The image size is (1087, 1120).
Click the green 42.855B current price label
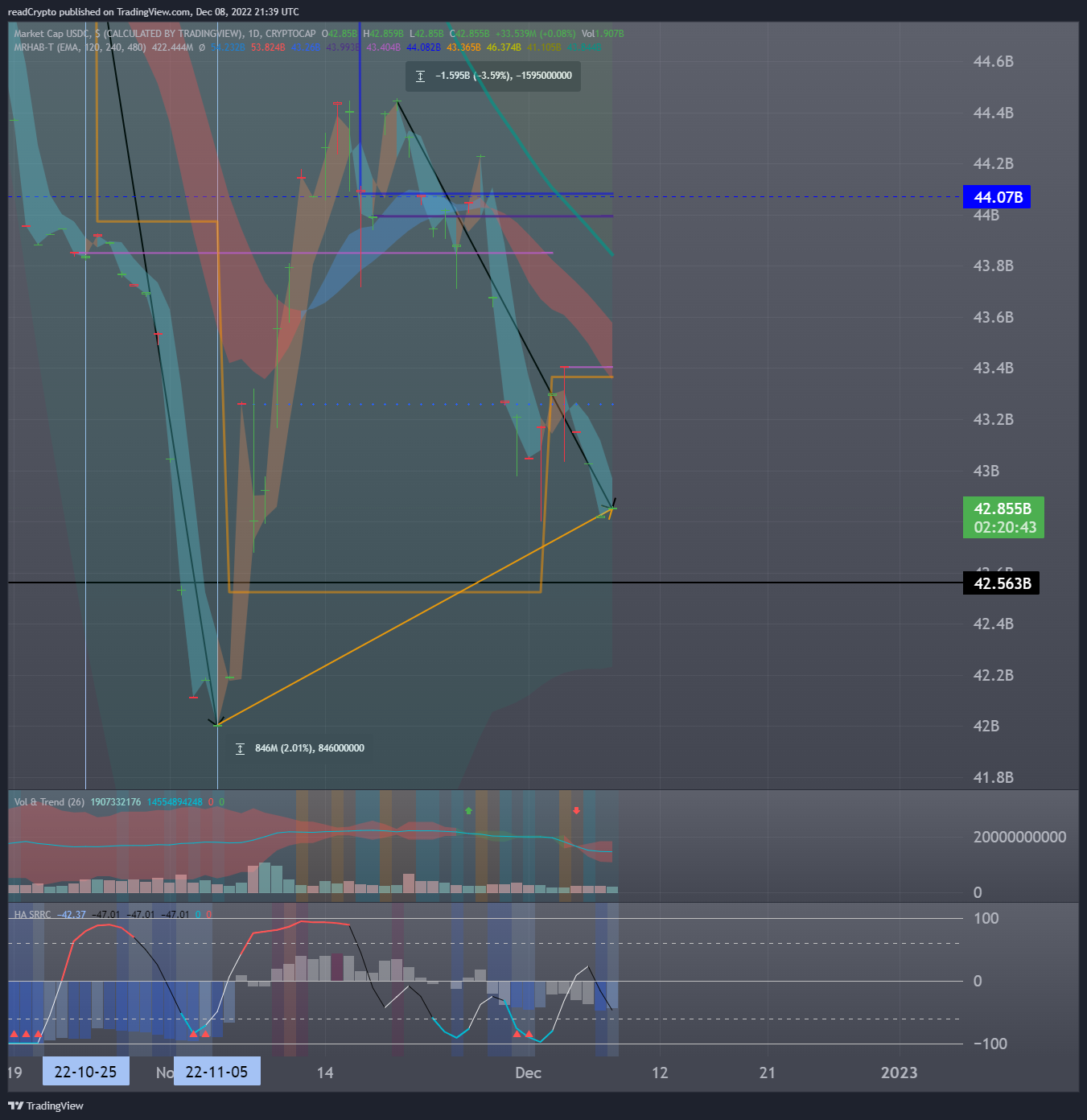coord(1003,509)
